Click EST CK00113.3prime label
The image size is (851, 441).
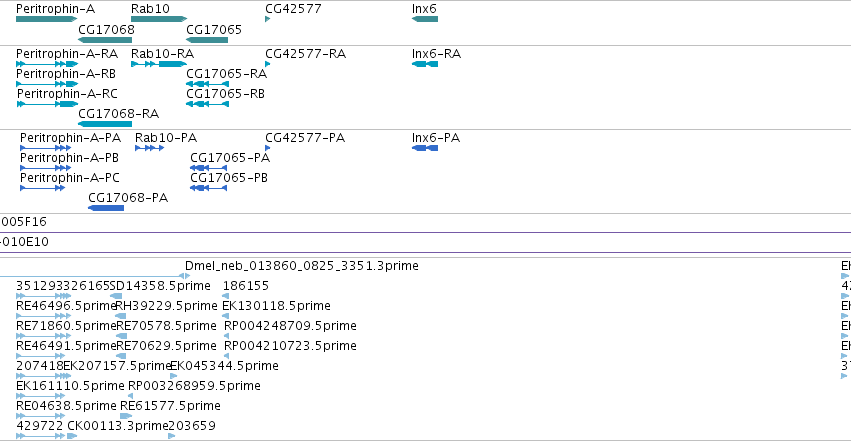pos(117,426)
